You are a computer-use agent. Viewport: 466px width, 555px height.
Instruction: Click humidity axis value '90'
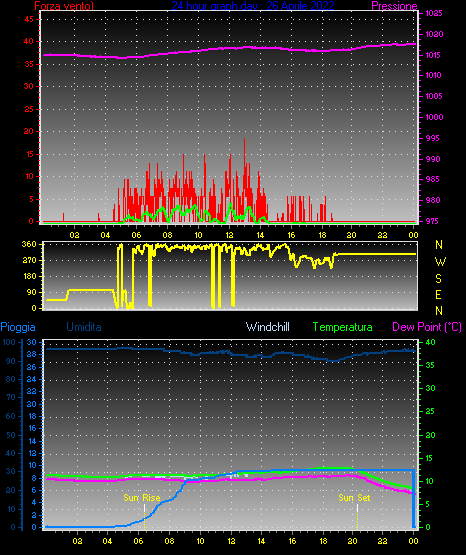pyautogui.click(x=11, y=361)
